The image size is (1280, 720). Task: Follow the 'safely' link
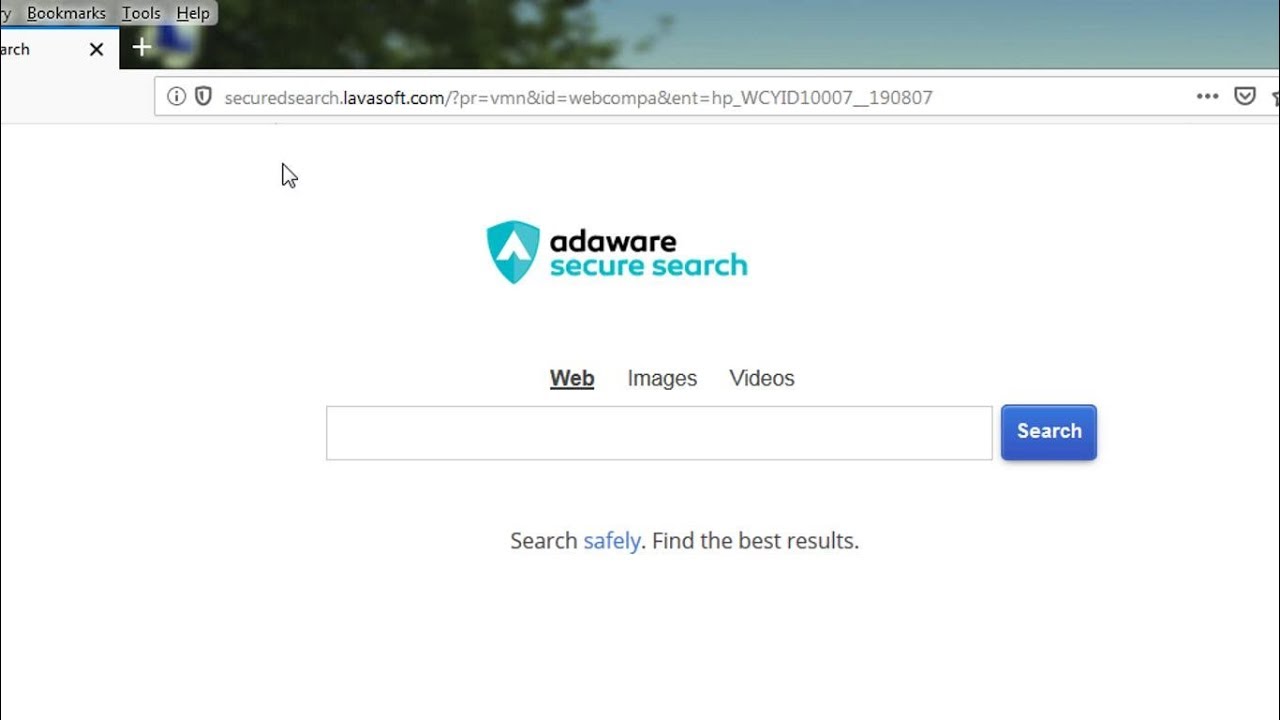coord(612,541)
